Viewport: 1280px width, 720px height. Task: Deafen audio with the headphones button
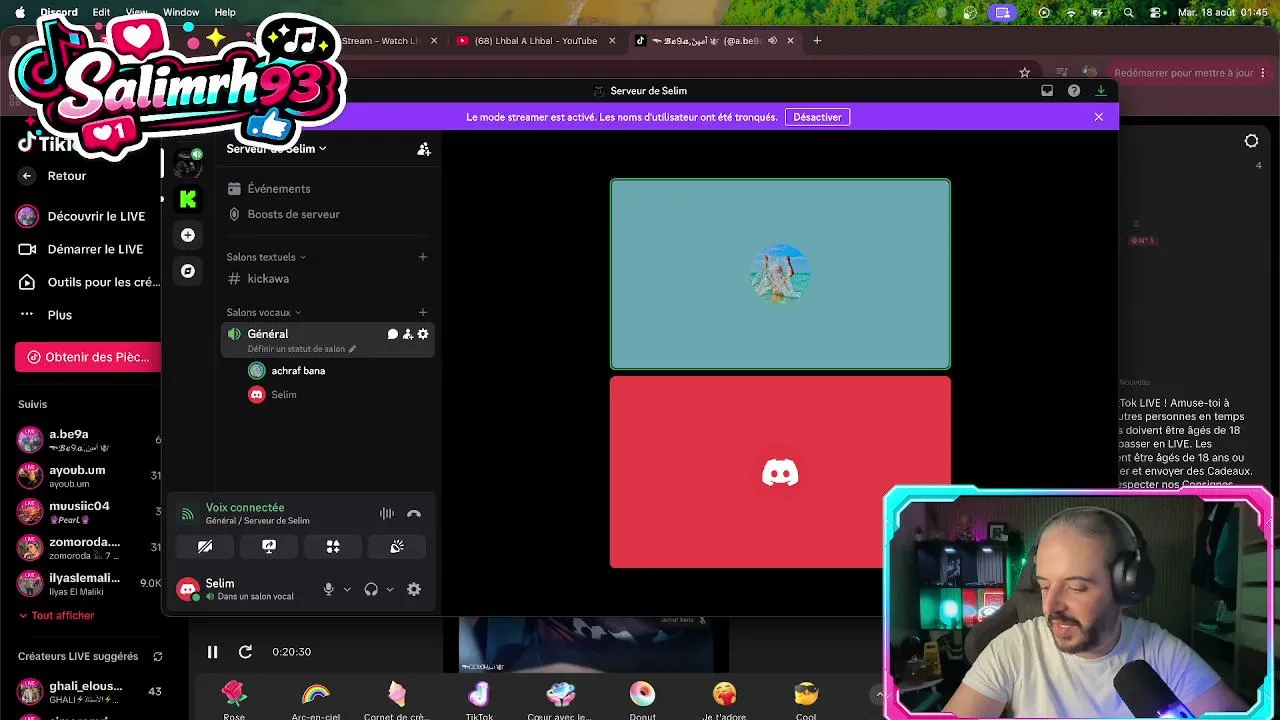click(x=371, y=590)
